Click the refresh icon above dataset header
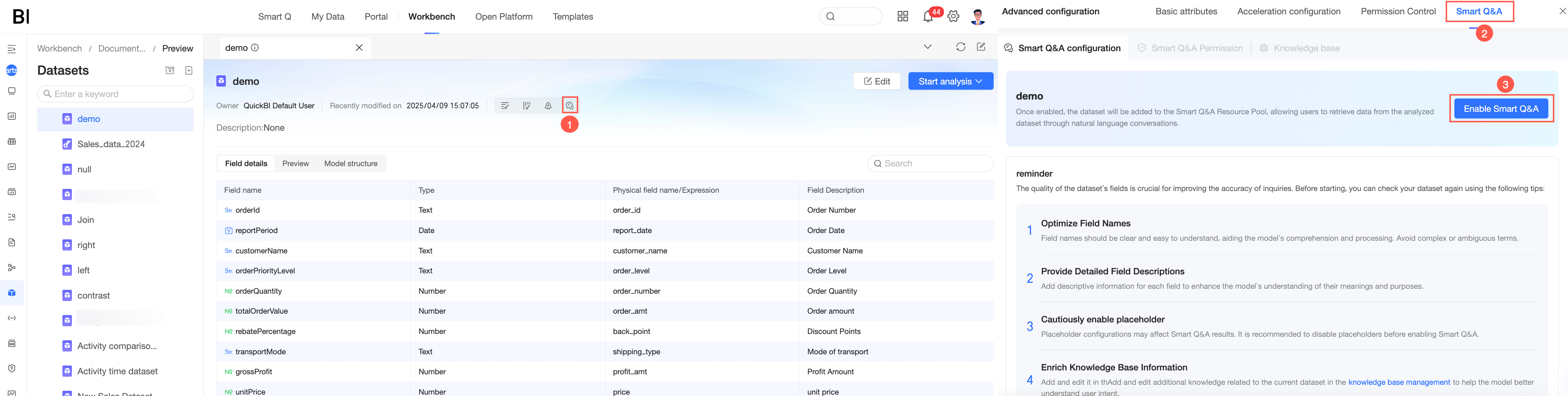Image resolution: width=1568 pixels, height=396 pixels. (960, 47)
